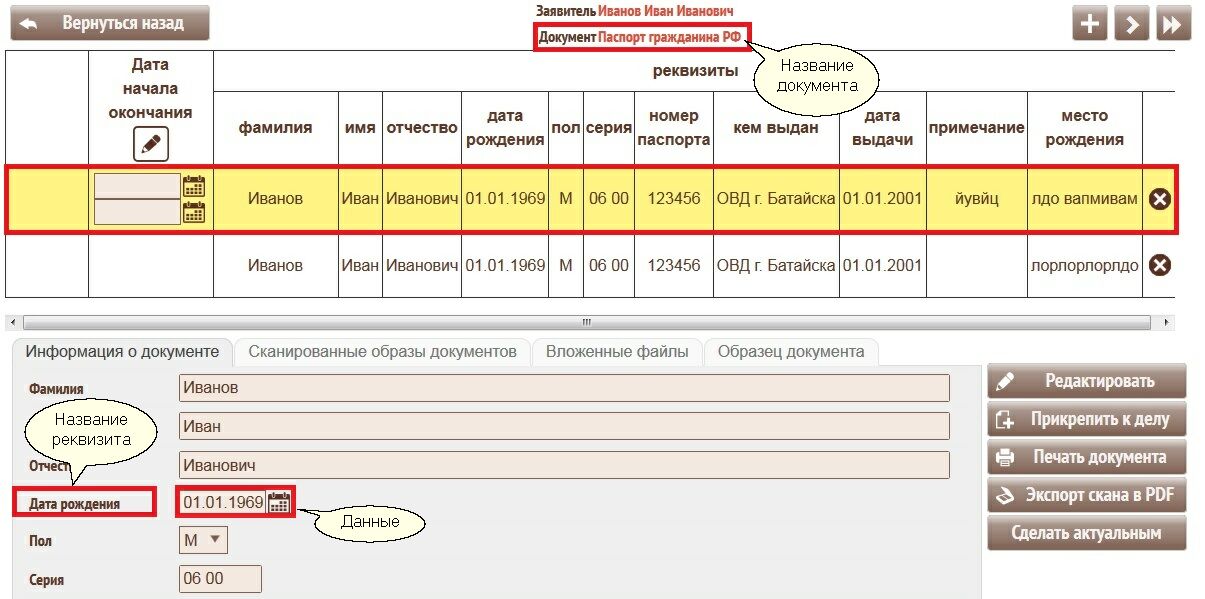Delete the highlighted row with X icon
1205x599 pixels.
(x=1159, y=200)
